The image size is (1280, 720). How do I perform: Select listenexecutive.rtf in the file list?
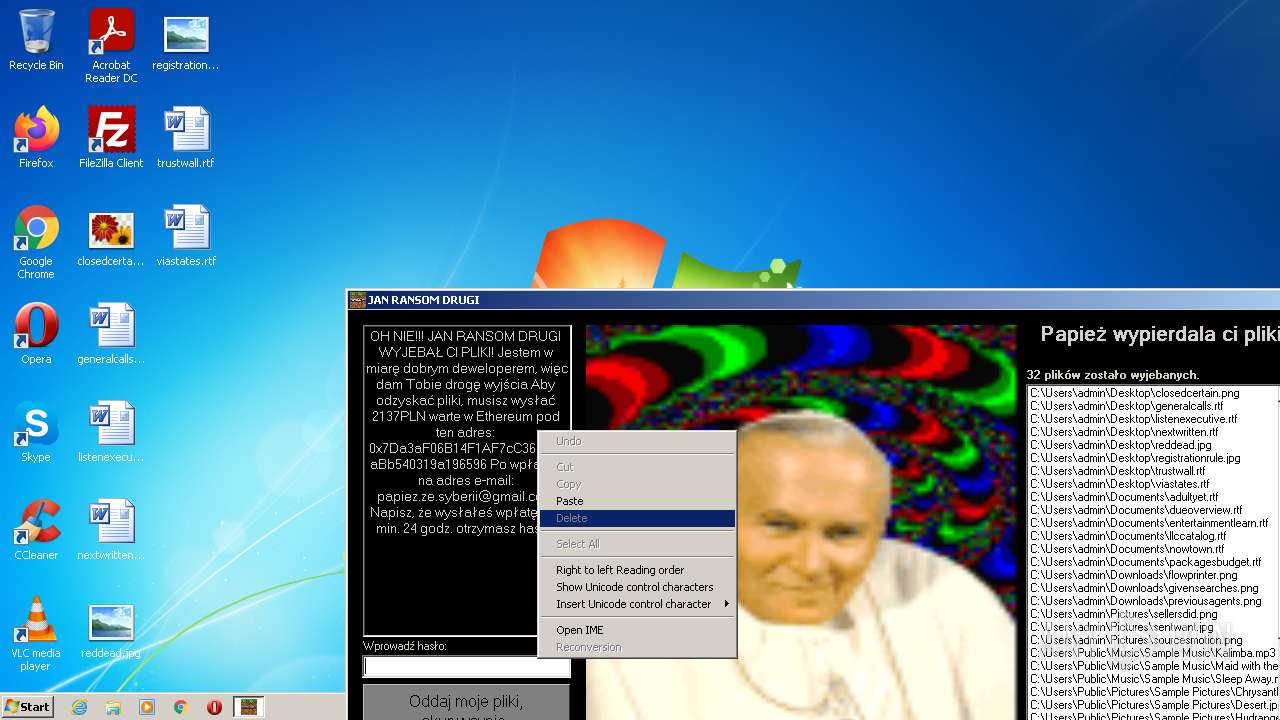point(1133,419)
